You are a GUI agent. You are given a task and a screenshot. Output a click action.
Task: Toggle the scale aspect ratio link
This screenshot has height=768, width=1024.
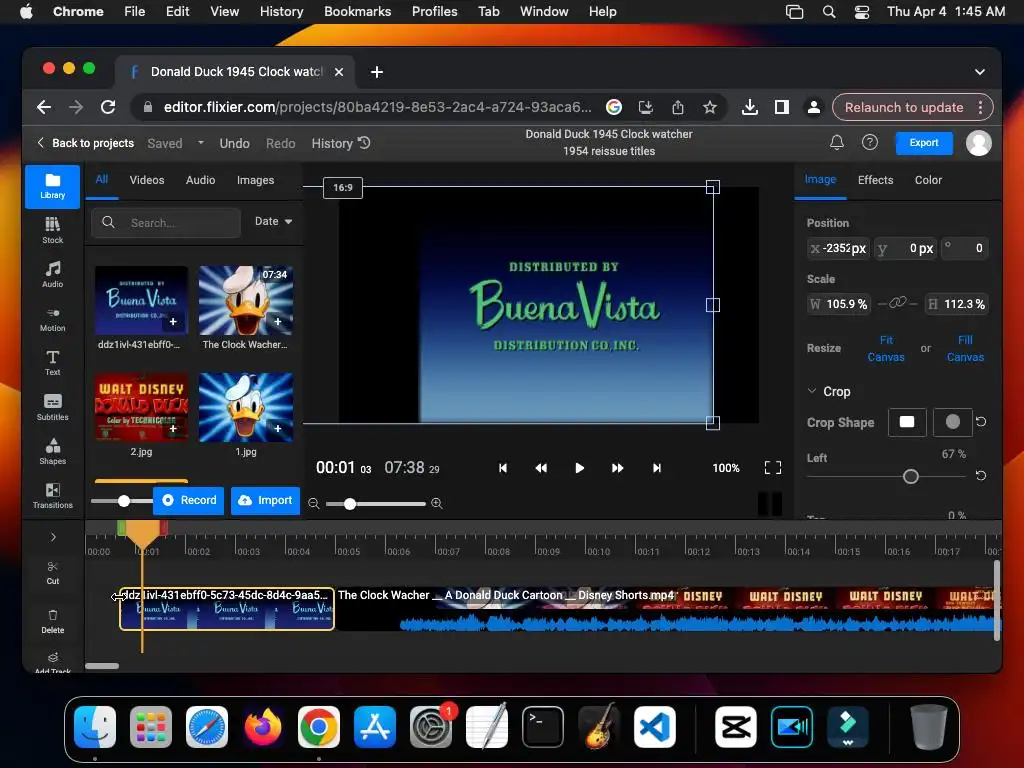point(898,303)
